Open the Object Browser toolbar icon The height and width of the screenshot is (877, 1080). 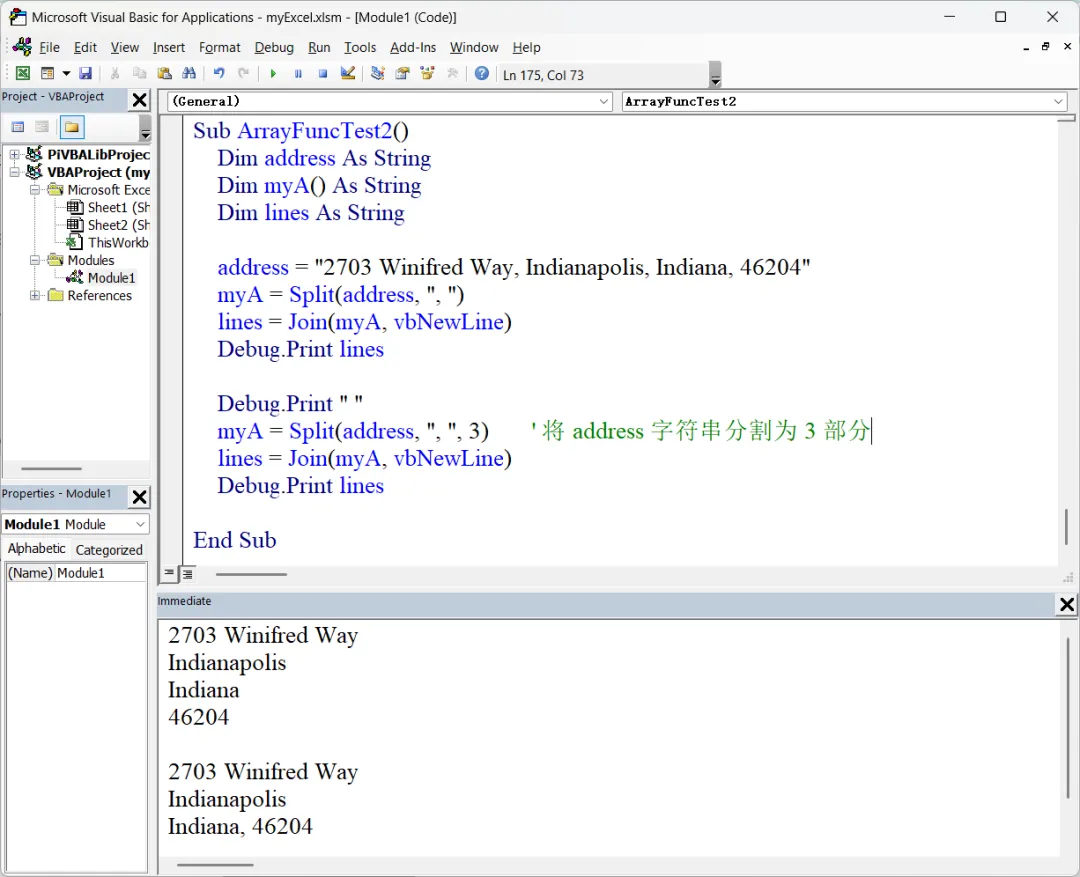click(427, 73)
